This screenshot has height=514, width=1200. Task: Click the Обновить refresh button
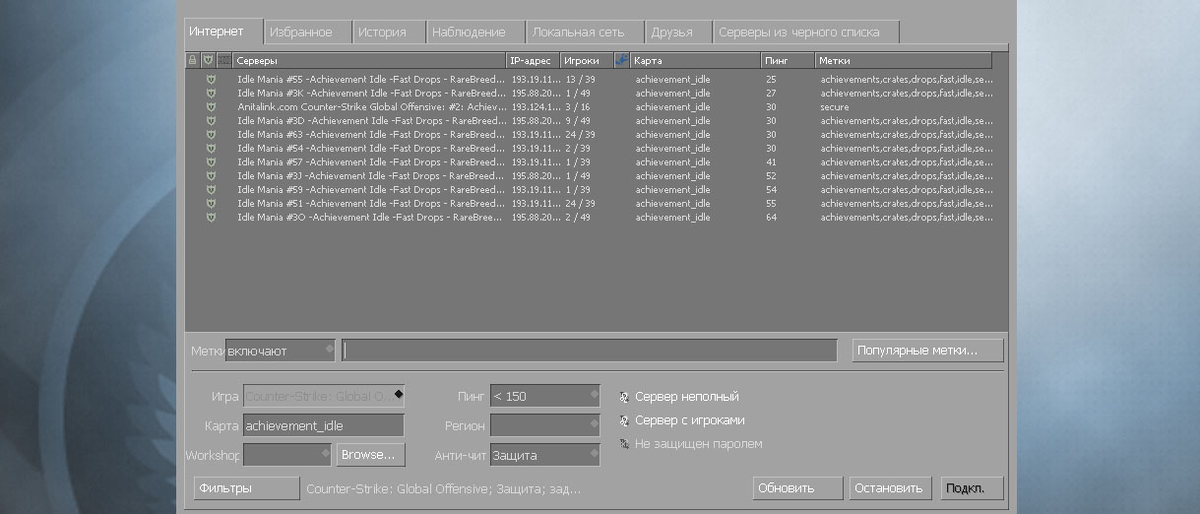pos(798,488)
